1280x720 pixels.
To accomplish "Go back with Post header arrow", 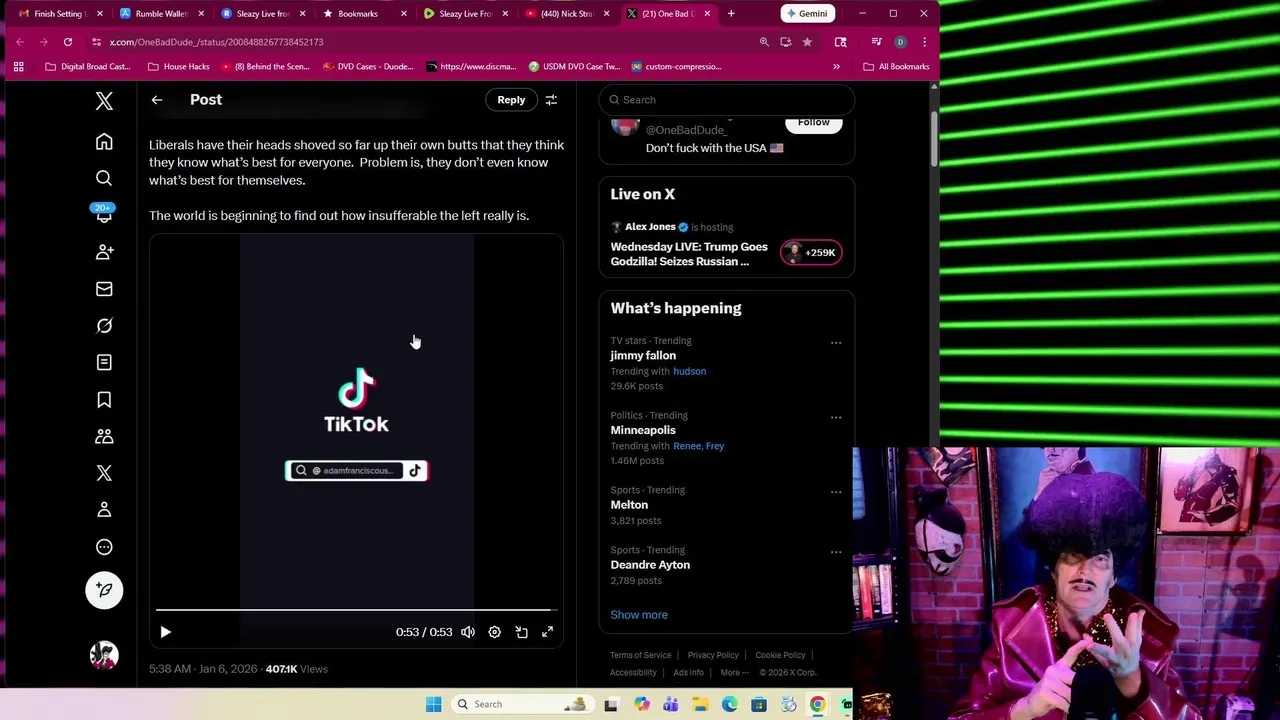I will (x=157, y=100).
